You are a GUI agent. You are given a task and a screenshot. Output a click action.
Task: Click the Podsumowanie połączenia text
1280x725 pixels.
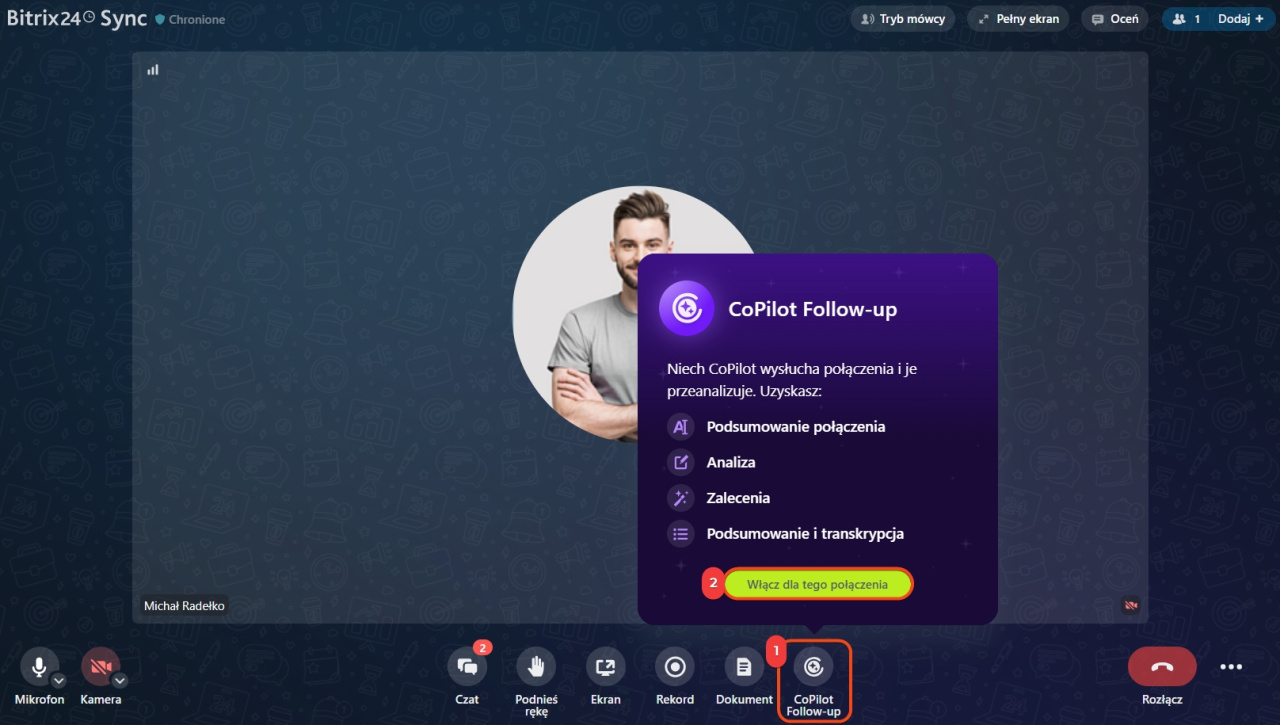tap(796, 427)
